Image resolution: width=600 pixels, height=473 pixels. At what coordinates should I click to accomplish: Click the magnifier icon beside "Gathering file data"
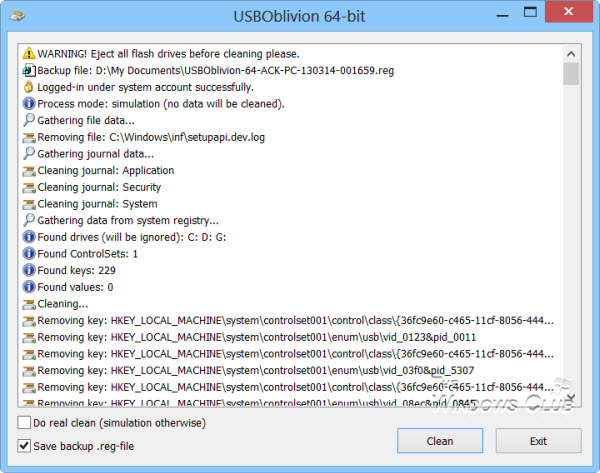tap(29, 120)
